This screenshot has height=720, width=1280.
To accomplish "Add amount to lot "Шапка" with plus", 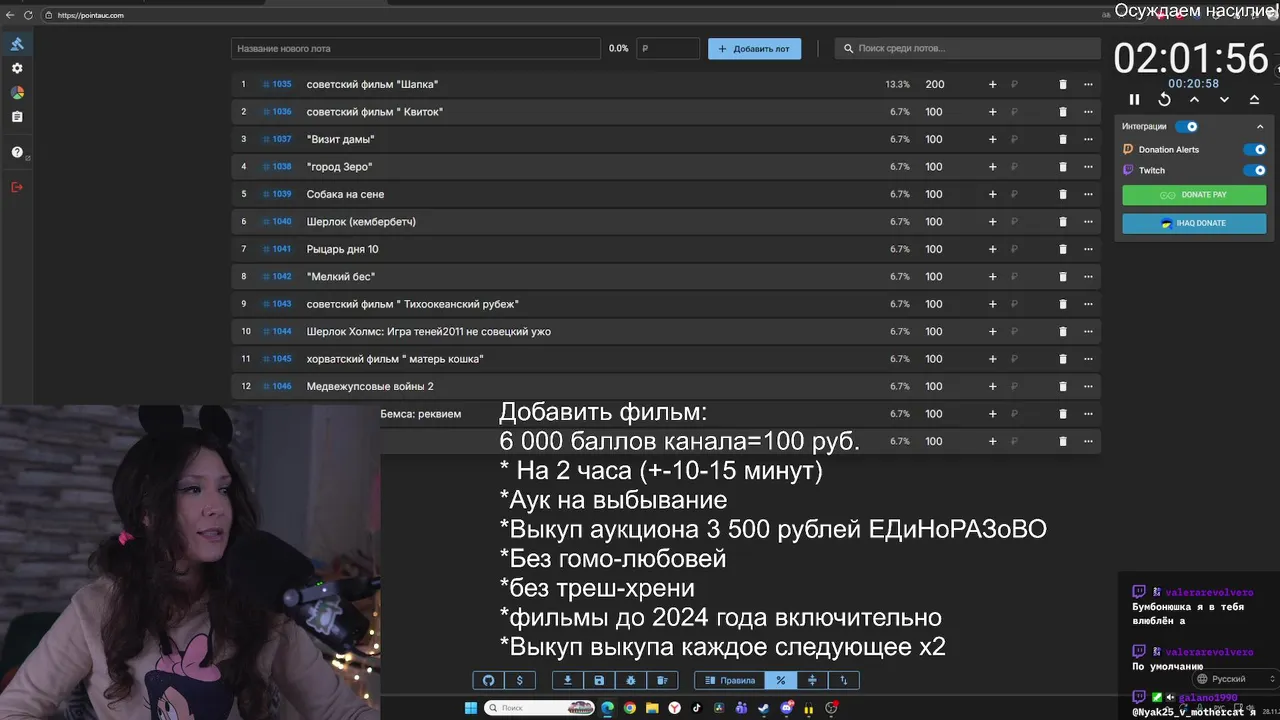I will click(992, 84).
